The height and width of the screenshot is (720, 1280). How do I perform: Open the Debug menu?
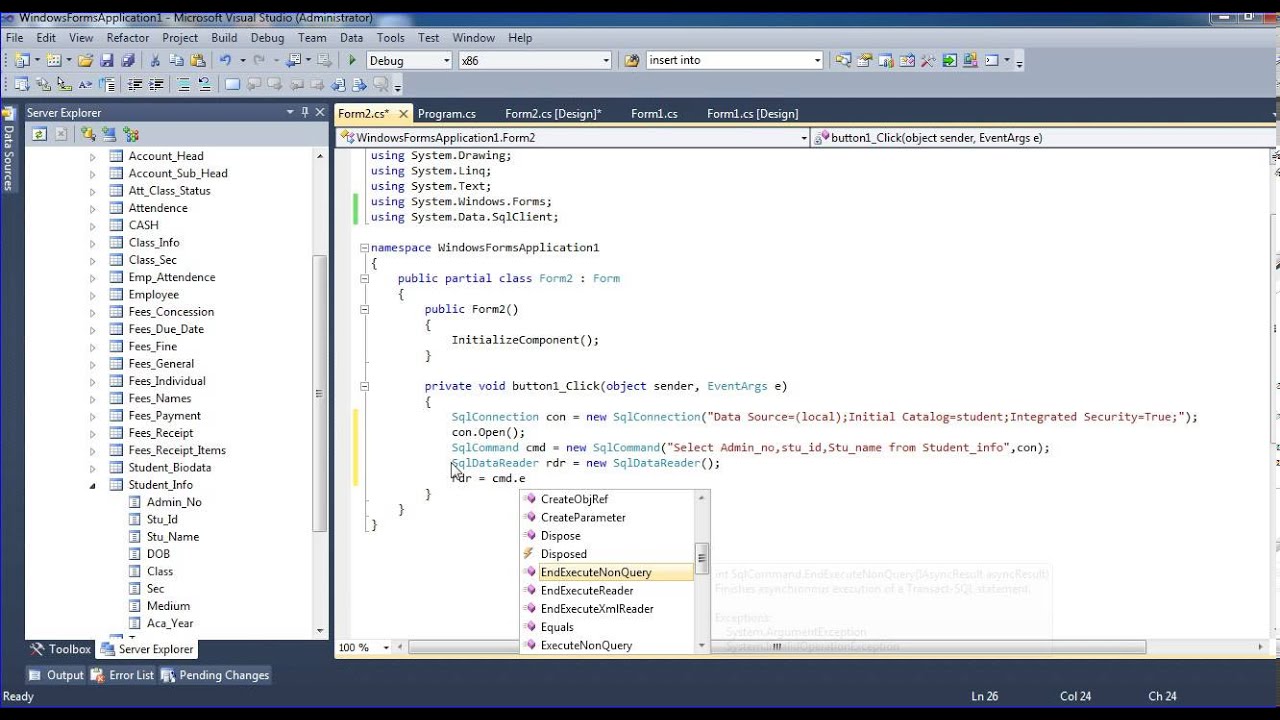(267, 38)
